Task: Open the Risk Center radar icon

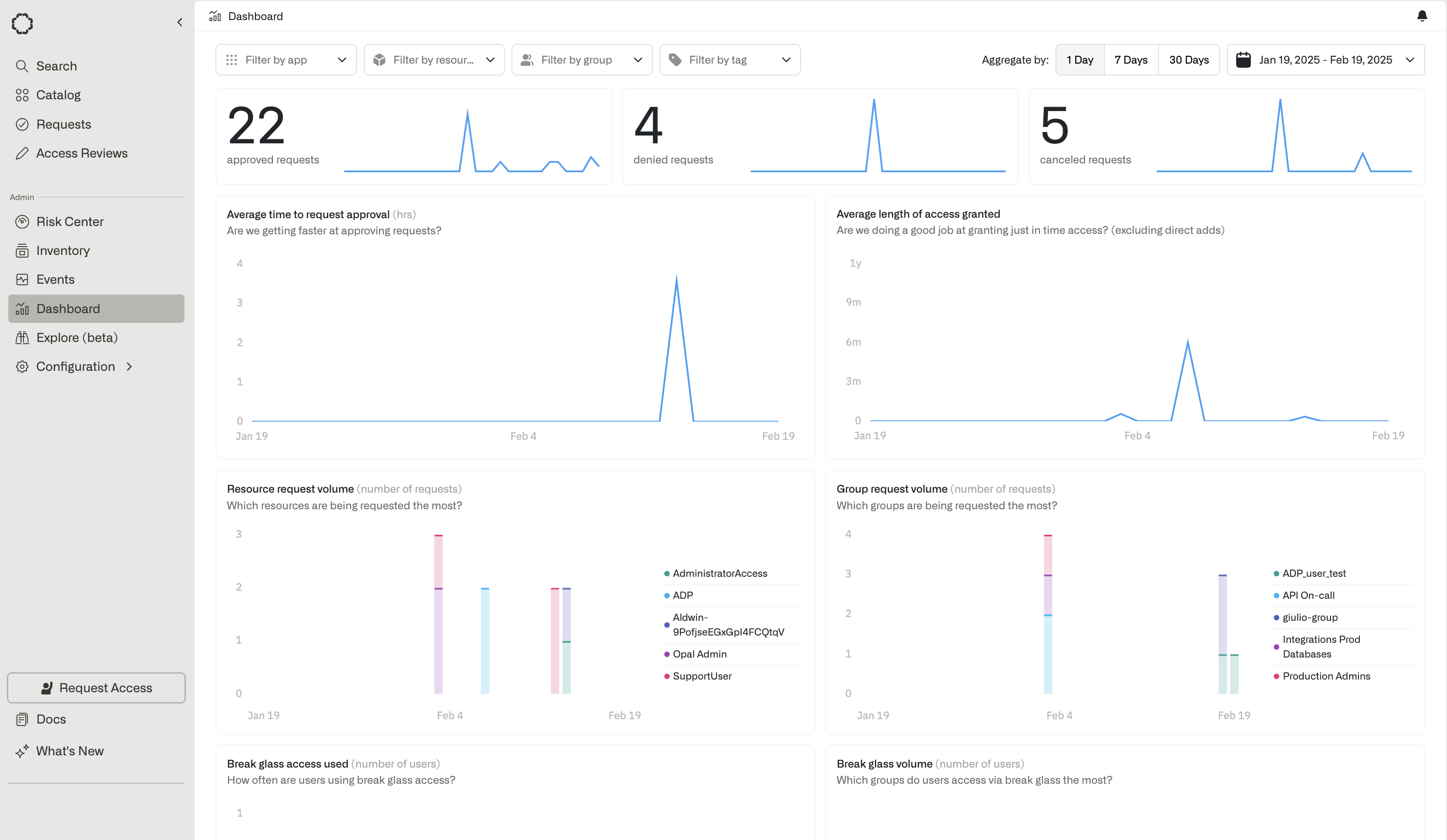Action: pyautogui.click(x=22, y=222)
